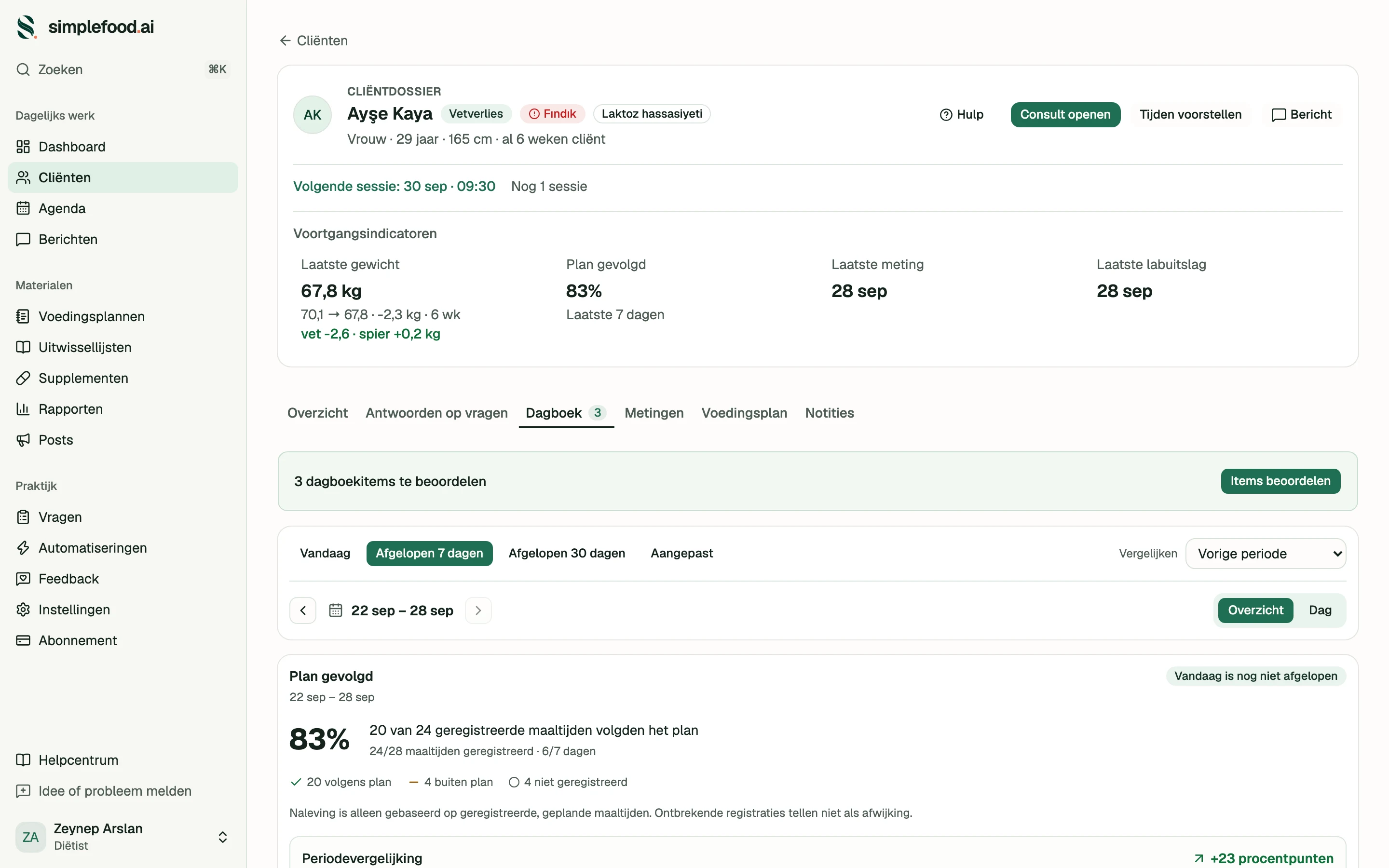Click the Vragen clipboard icon
Image resolution: width=1389 pixels, height=868 pixels.
[x=23, y=517]
